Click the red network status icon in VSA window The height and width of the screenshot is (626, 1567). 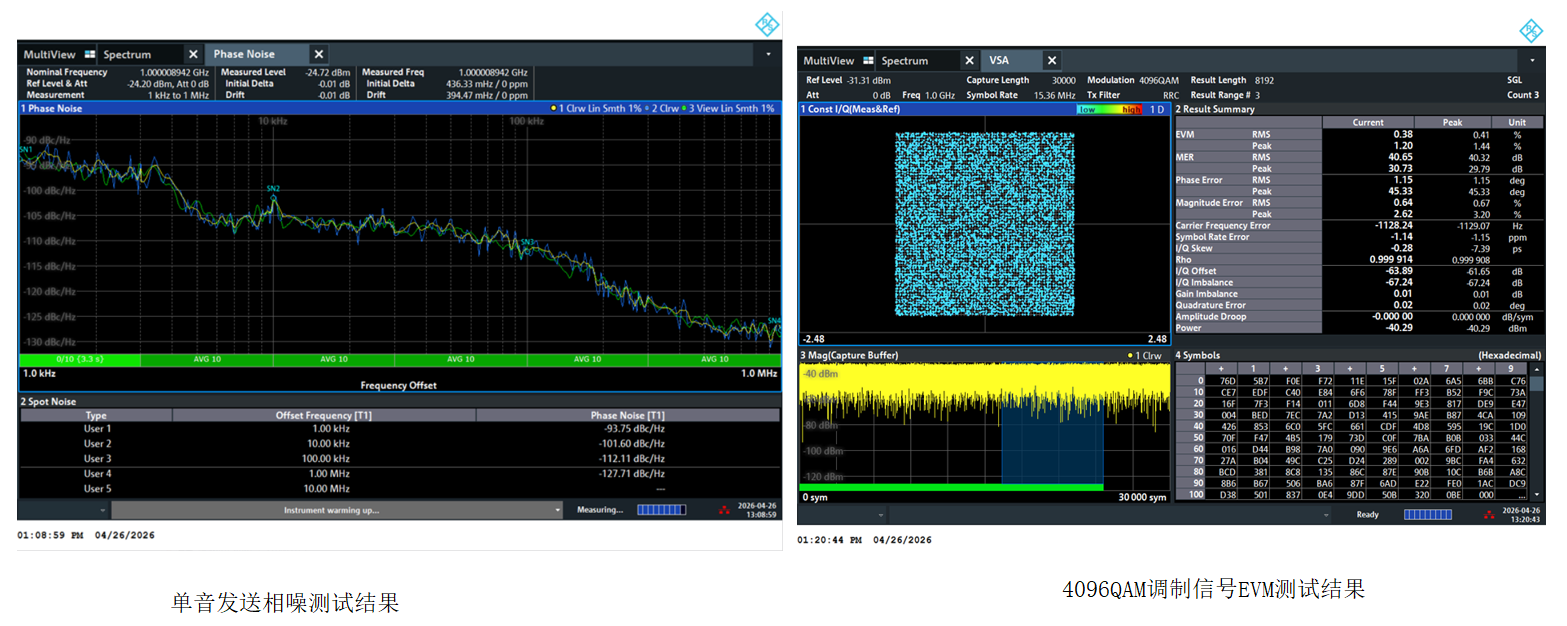click(1489, 514)
